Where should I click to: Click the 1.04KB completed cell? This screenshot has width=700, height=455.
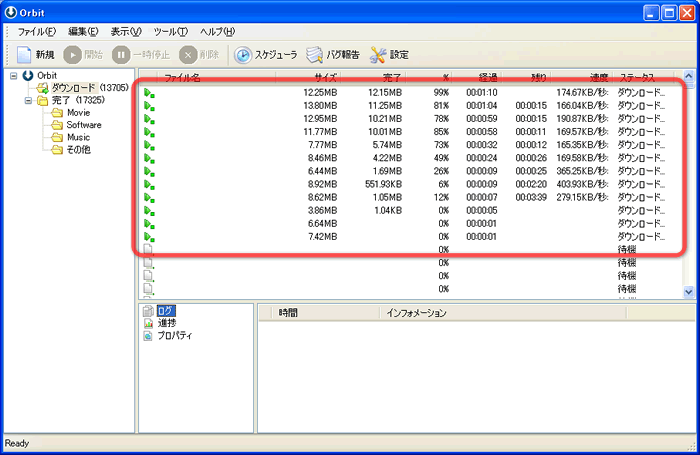click(388, 210)
